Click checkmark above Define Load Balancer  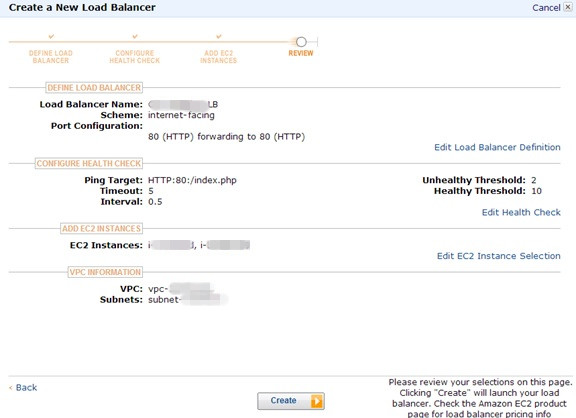point(51,36)
